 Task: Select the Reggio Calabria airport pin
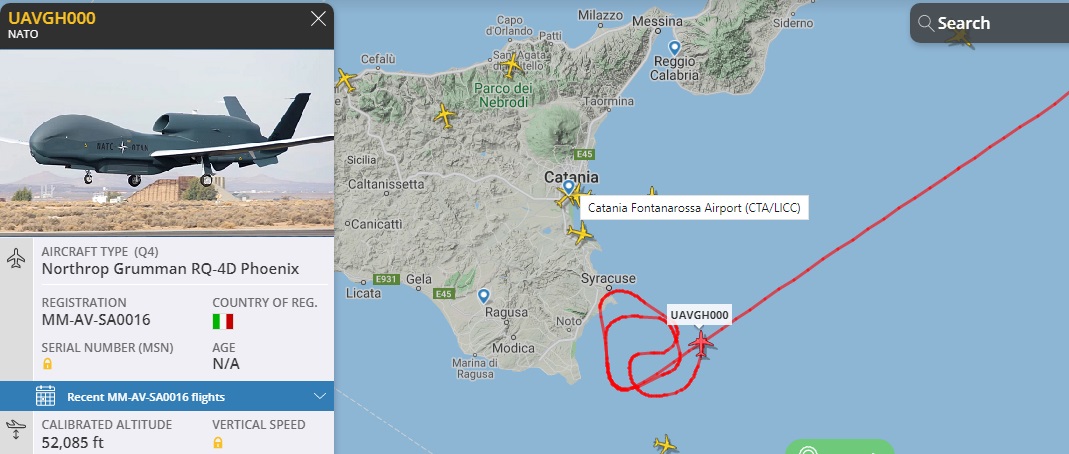coord(674,48)
